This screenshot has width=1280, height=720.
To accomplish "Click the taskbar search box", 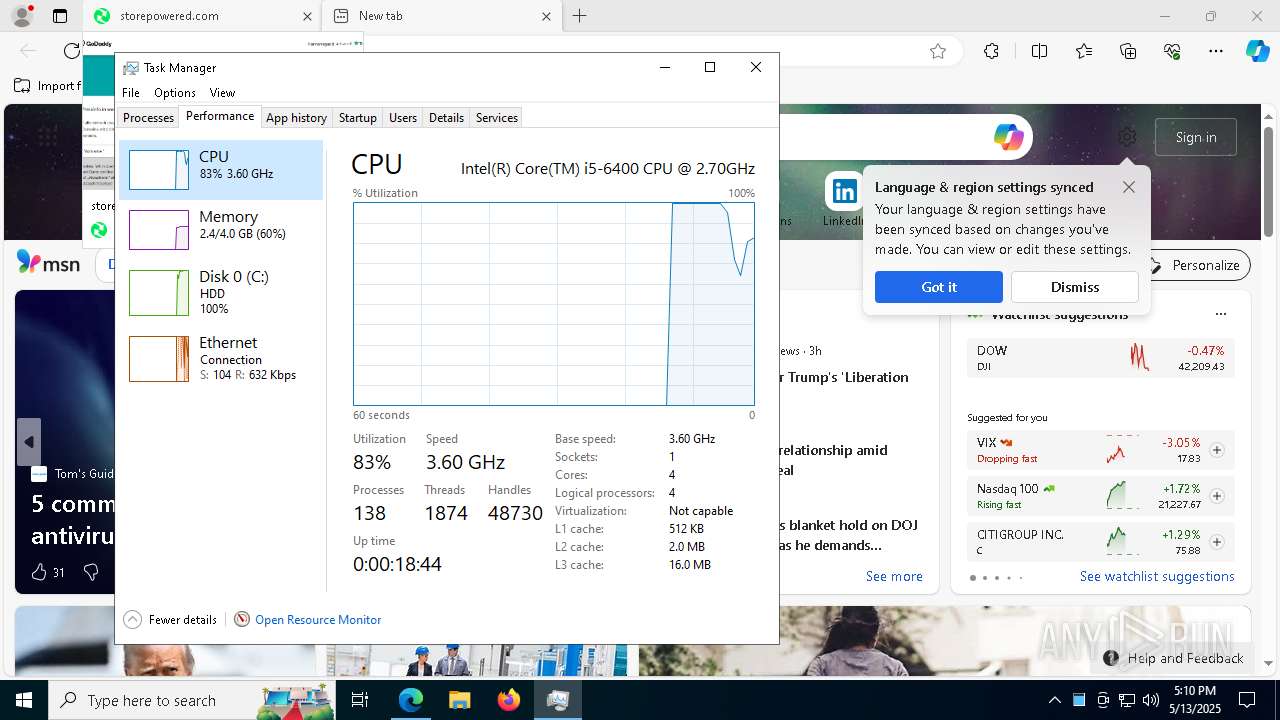I will pyautogui.click(x=192, y=700).
